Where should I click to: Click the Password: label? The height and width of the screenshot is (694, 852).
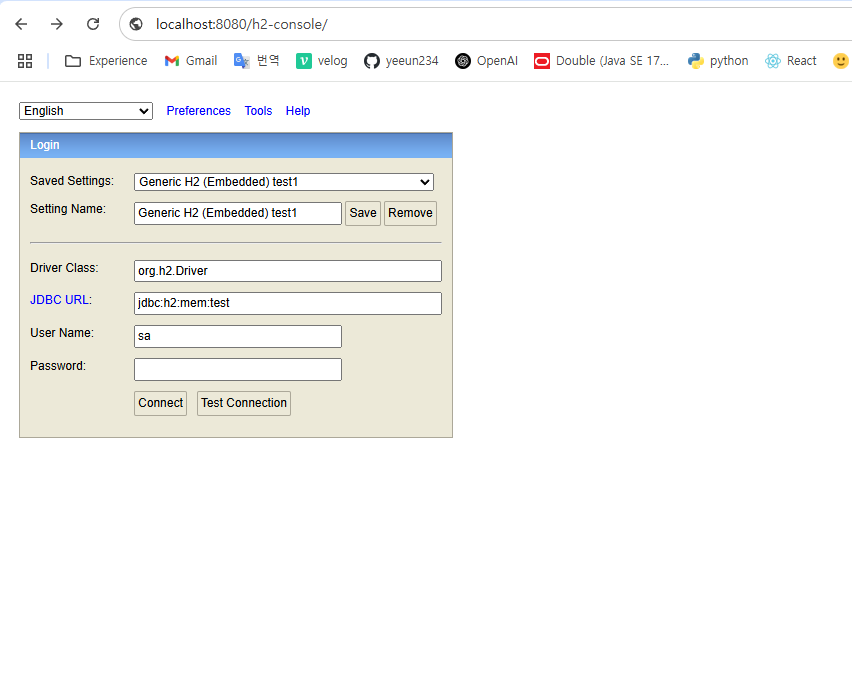[x=58, y=366]
